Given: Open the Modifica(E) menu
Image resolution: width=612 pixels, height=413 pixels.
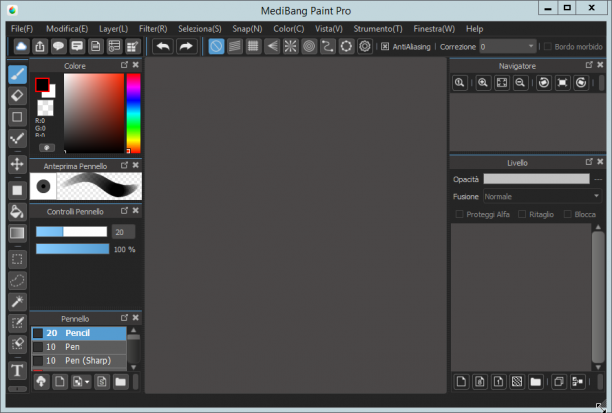Looking at the screenshot, I should click(67, 29).
